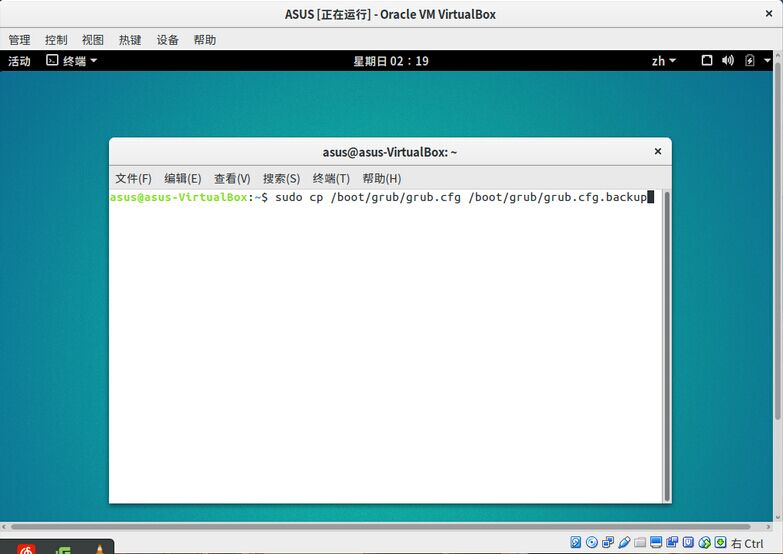
Task: Open the 帮助 menu in VirtualBox
Action: point(205,40)
